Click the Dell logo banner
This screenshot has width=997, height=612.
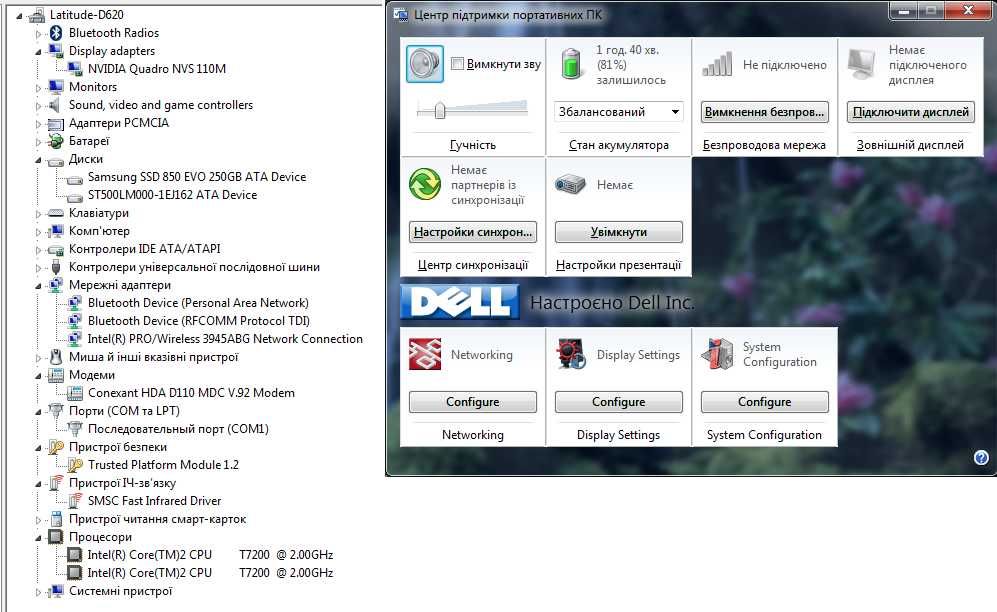click(x=460, y=302)
